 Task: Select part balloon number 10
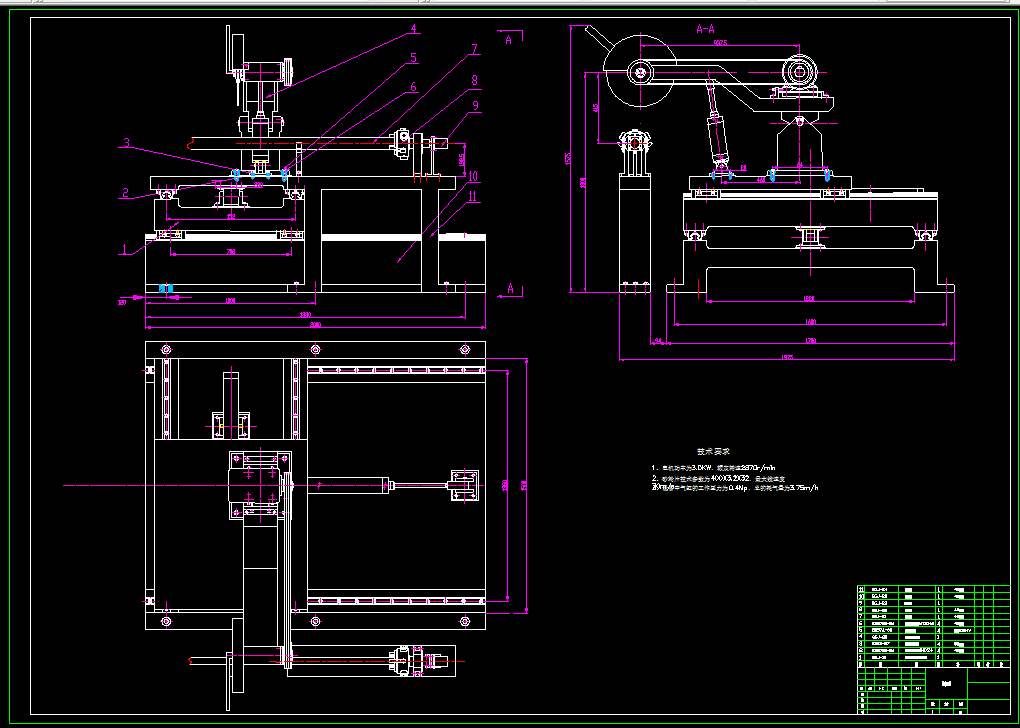click(473, 177)
